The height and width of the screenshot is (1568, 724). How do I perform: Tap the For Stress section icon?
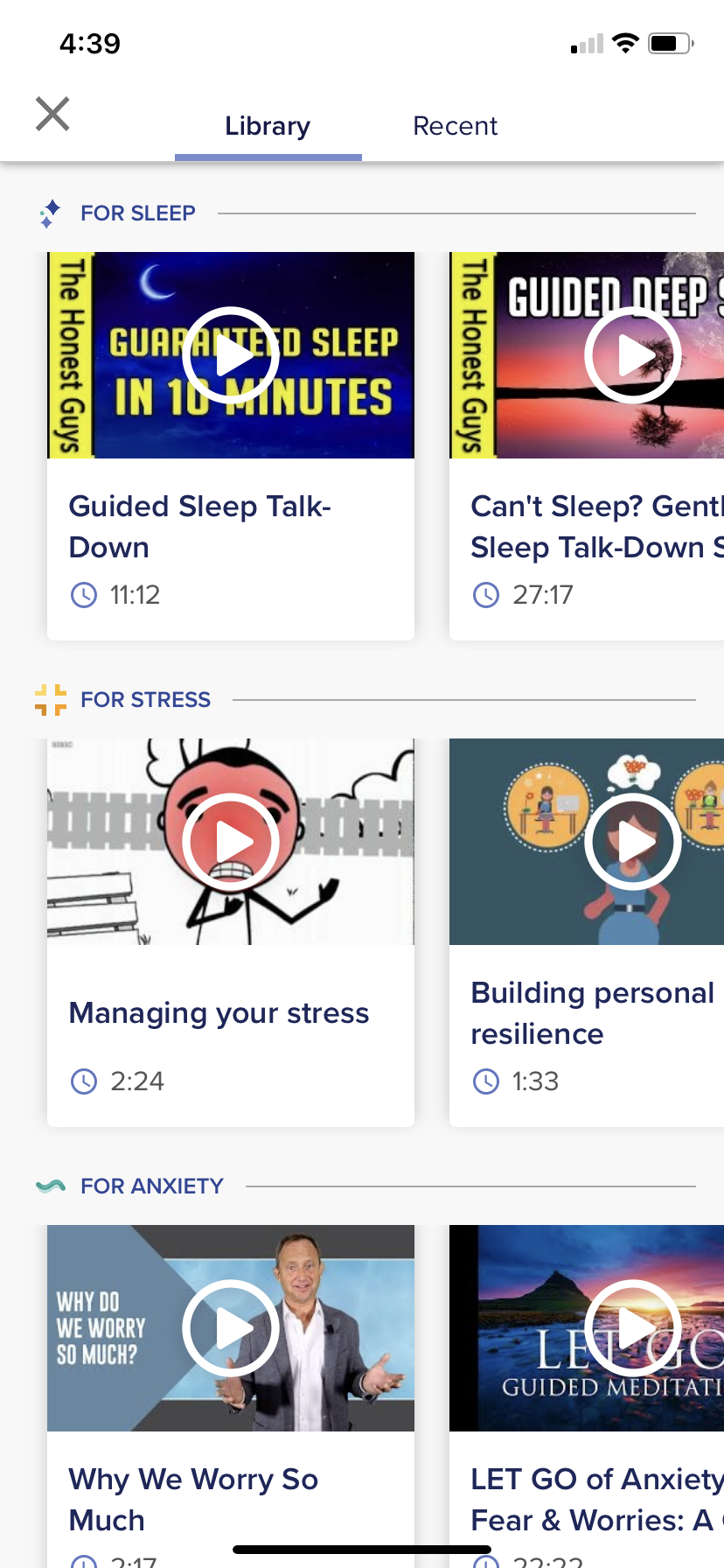tap(51, 700)
